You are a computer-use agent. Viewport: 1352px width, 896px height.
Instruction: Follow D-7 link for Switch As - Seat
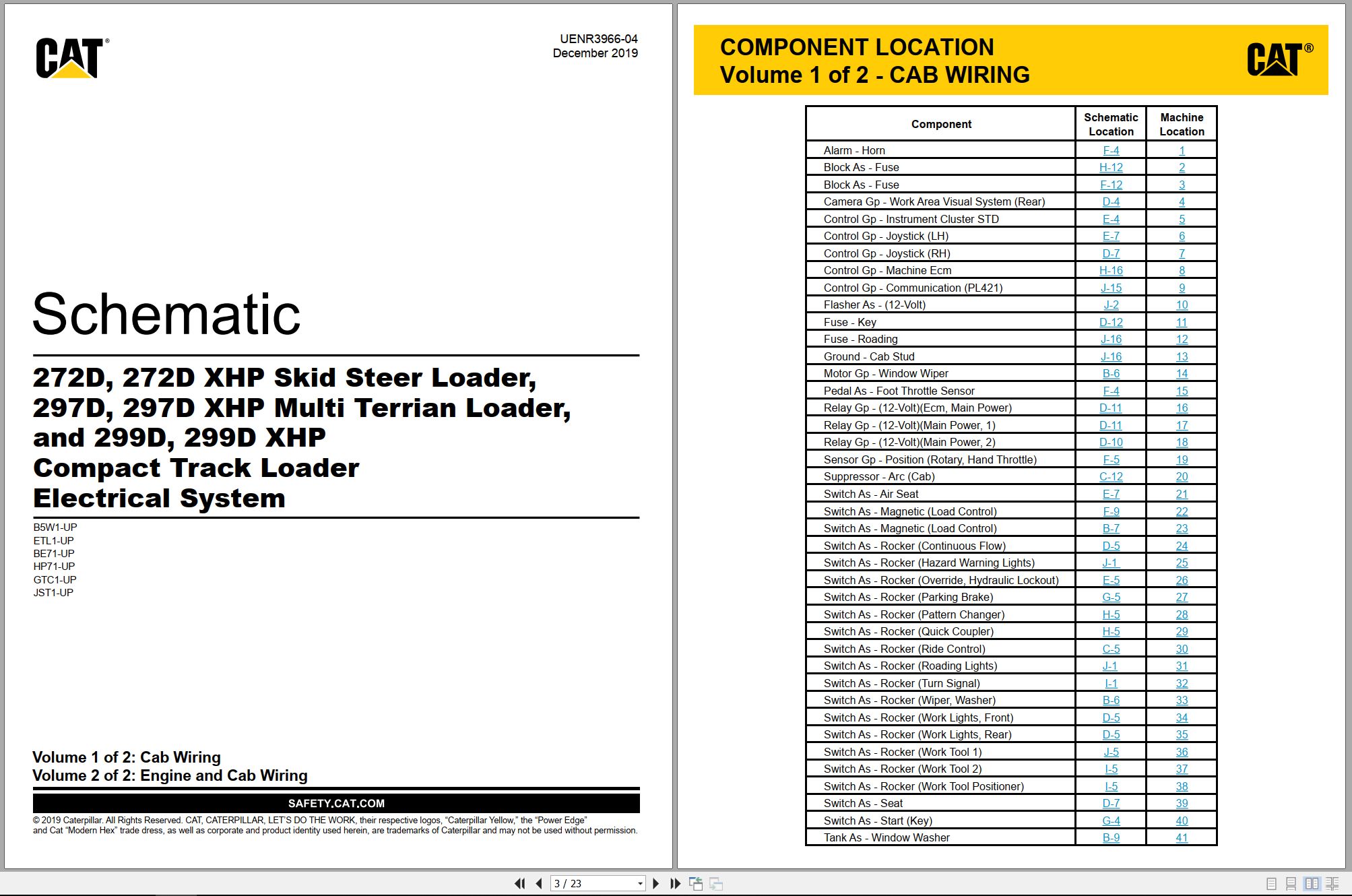click(1111, 803)
